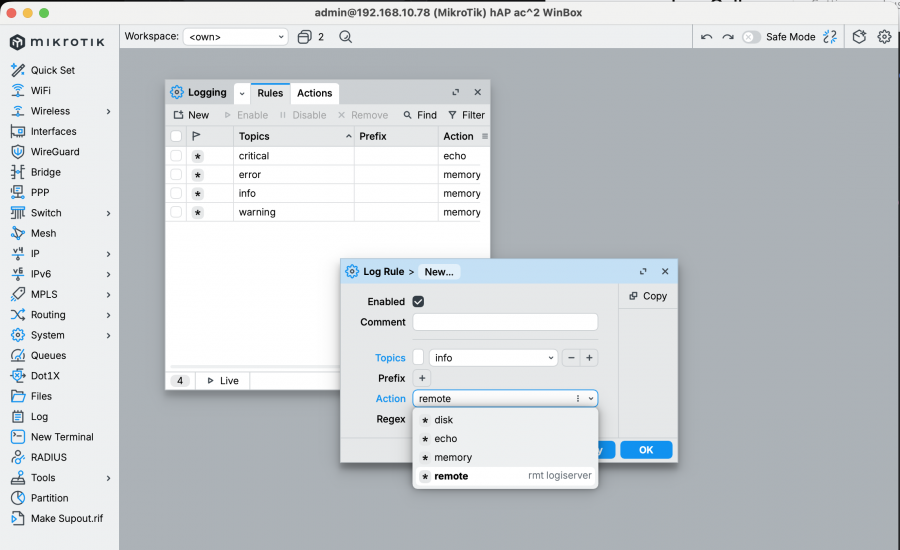Click the options dots in Action field
The height and width of the screenshot is (550, 900).
click(577, 398)
